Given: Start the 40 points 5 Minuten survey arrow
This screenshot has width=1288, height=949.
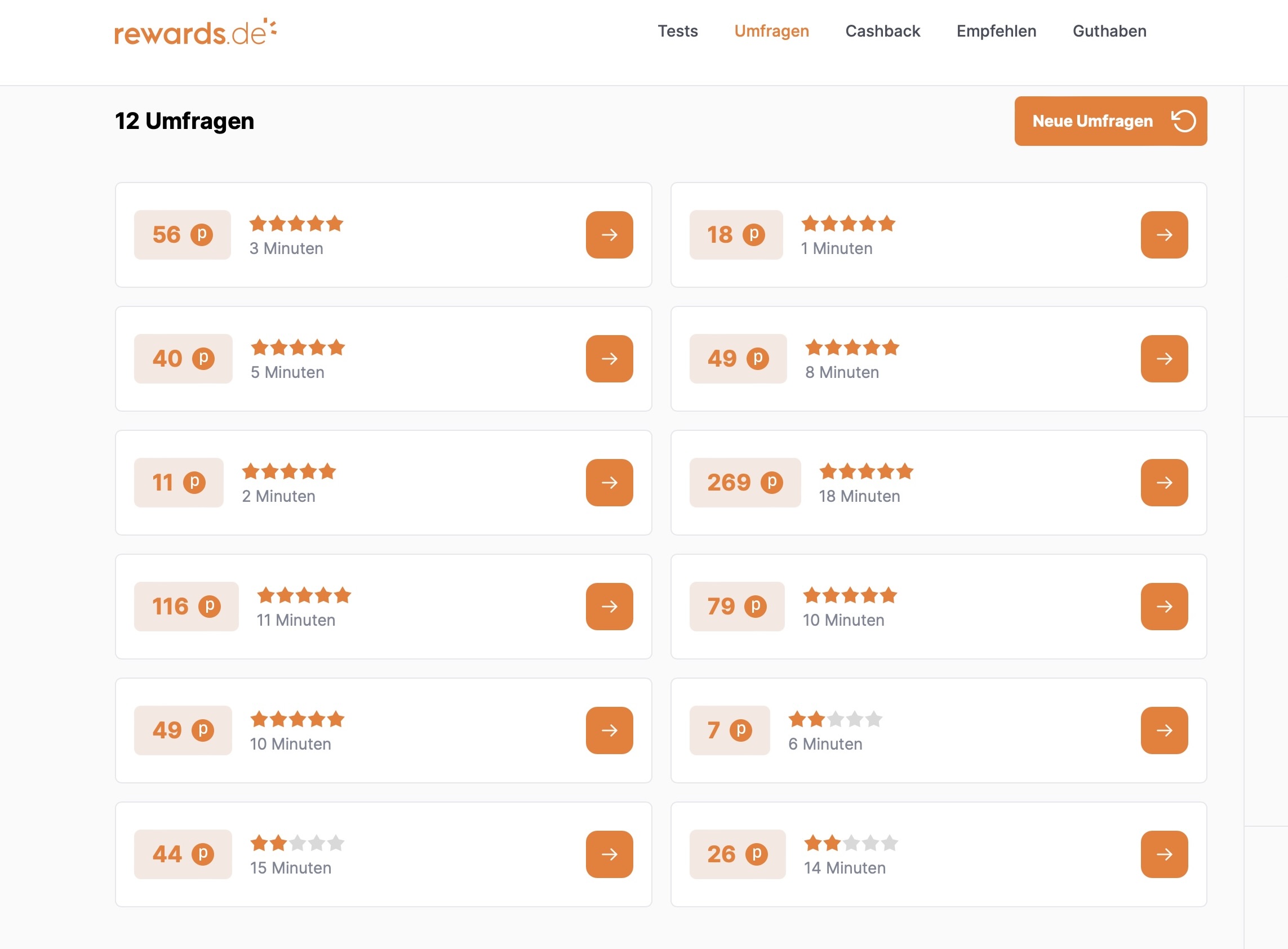Looking at the screenshot, I should [x=609, y=358].
